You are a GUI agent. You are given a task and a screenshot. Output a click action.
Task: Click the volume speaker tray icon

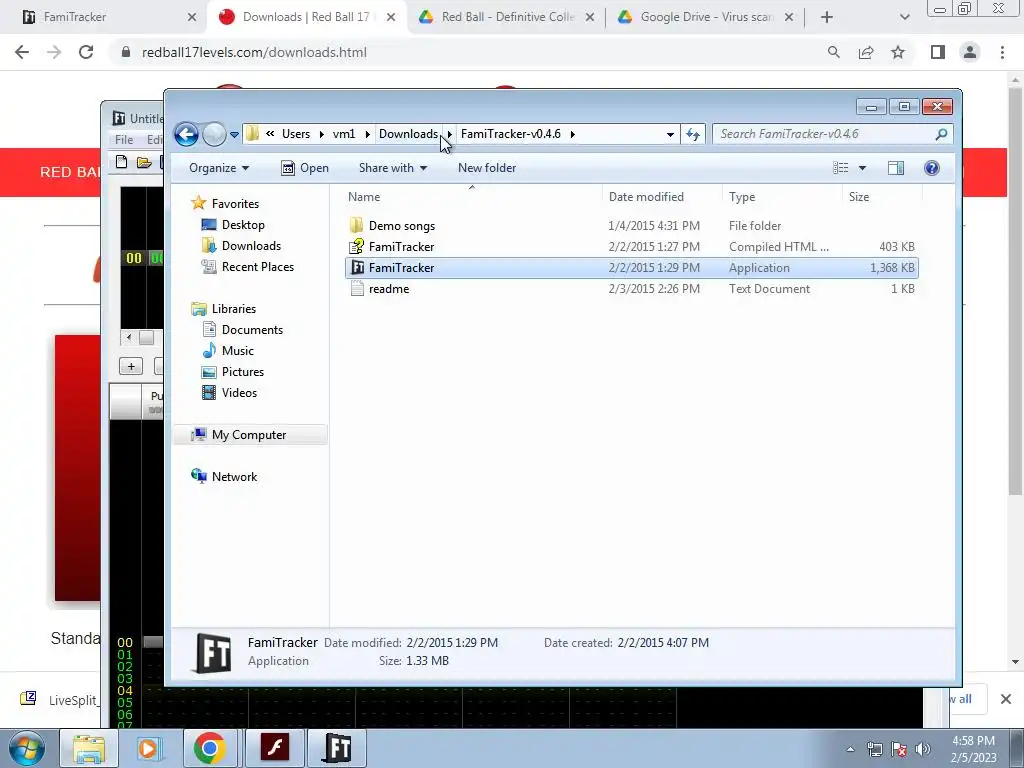point(923,749)
